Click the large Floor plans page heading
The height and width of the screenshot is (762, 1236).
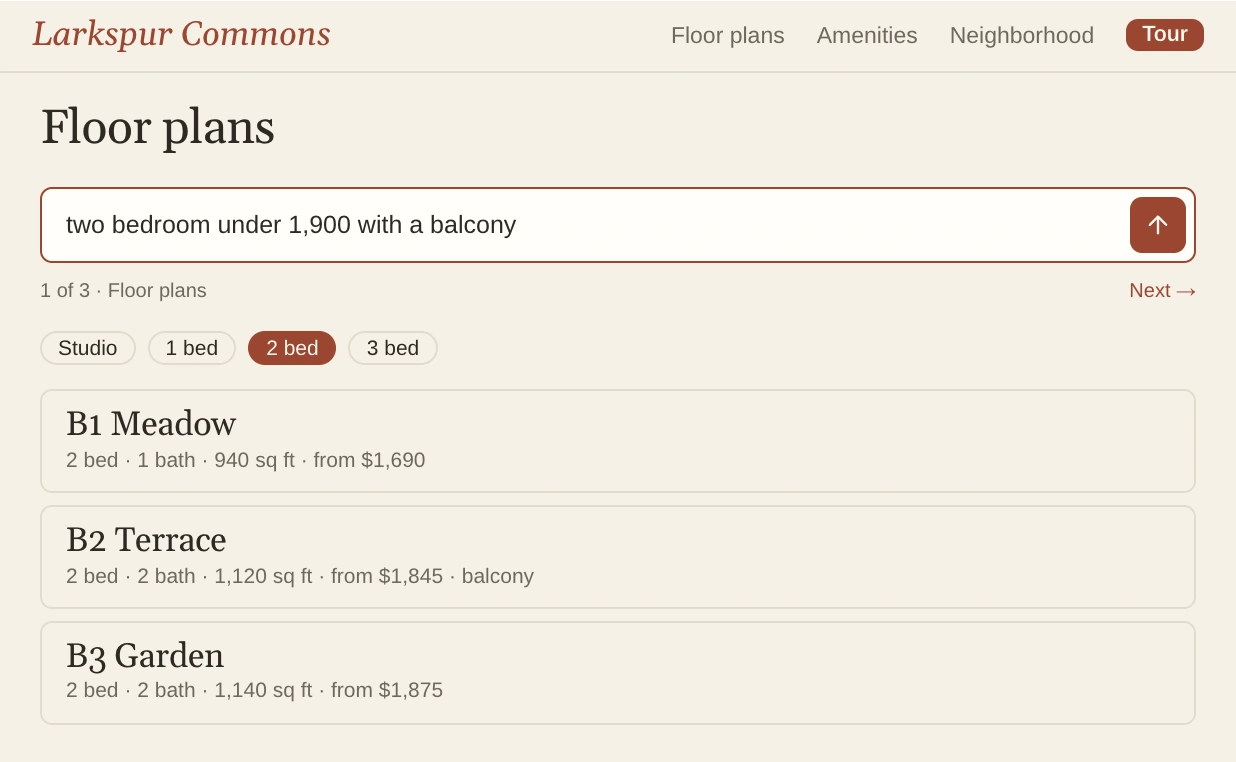[x=158, y=127]
